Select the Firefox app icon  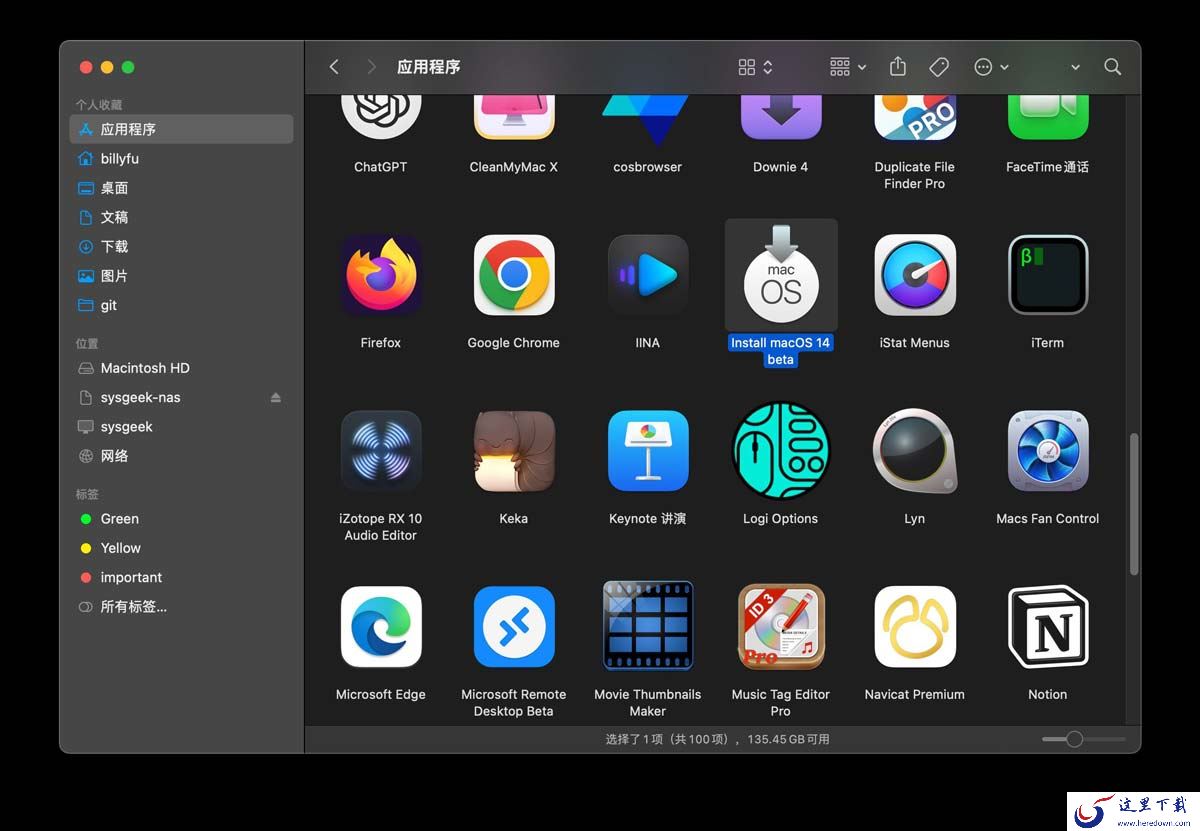click(380, 275)
